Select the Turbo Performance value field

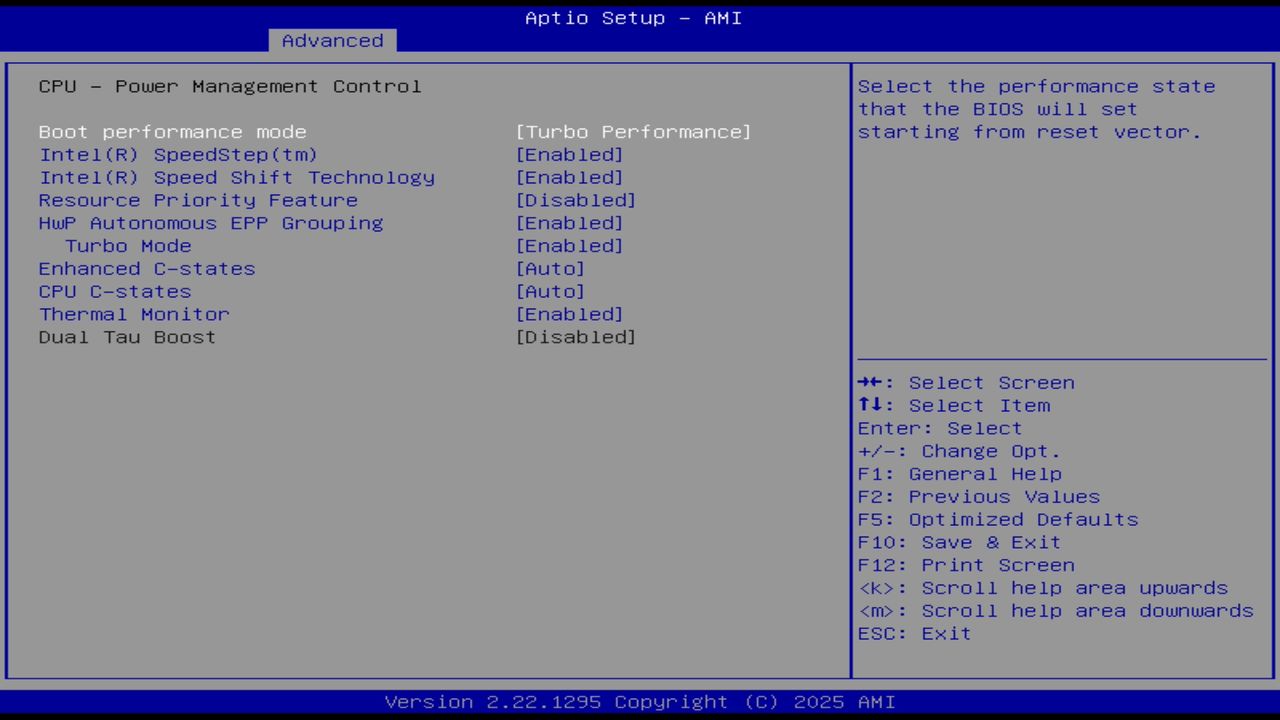pyautogui.click(x=634, y=131)
